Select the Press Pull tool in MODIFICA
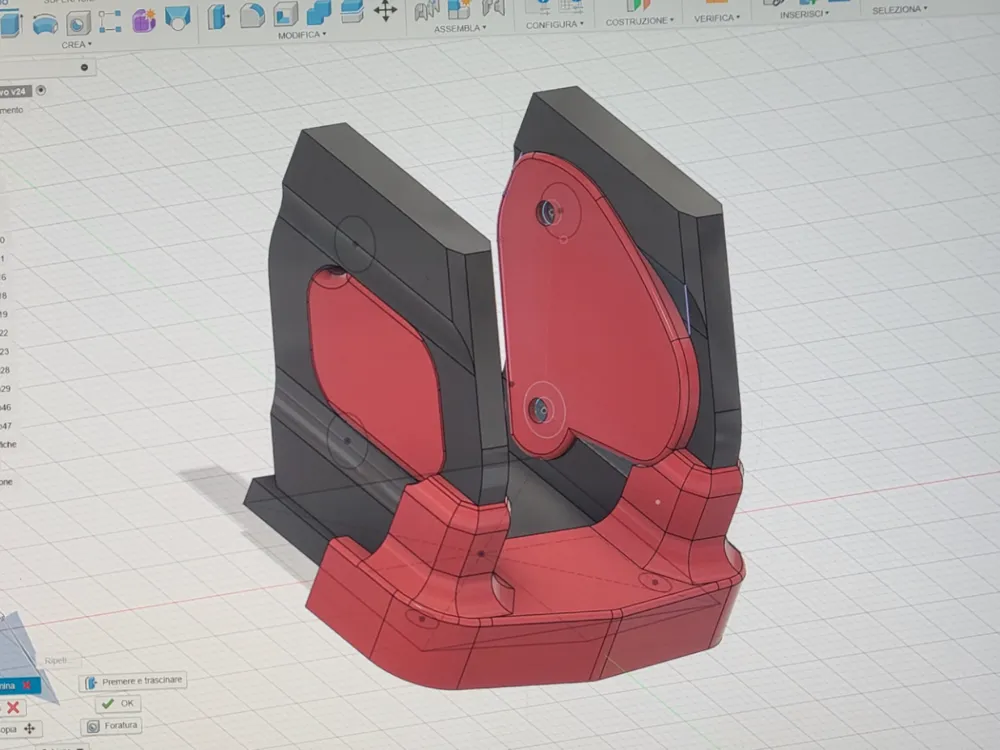The image size is (1000, 750). click(x=217, y=16)
